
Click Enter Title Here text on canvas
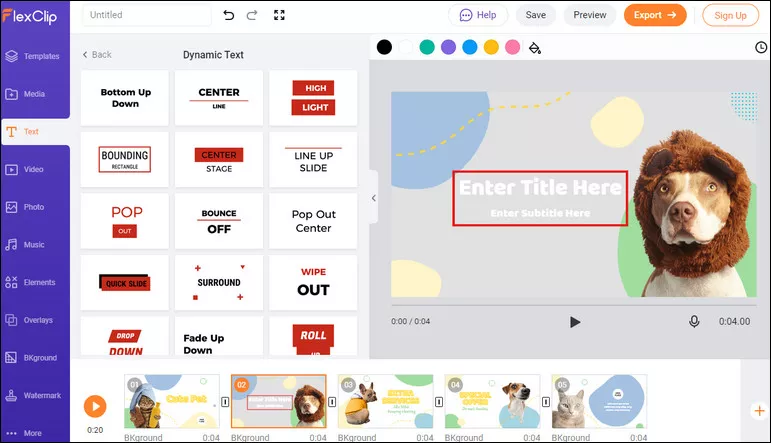coord(540,188)
